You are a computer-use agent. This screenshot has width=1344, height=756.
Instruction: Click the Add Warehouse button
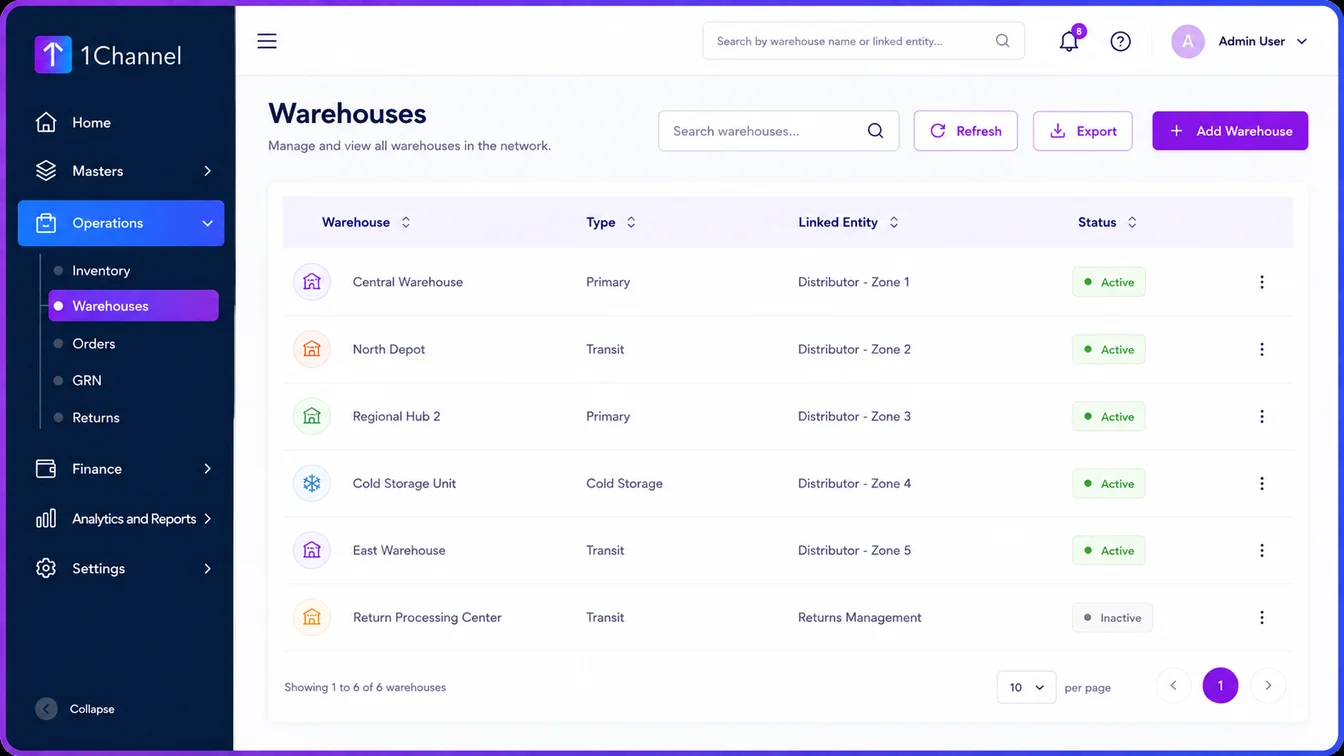pyautogui.click(x=1230, y=131)
